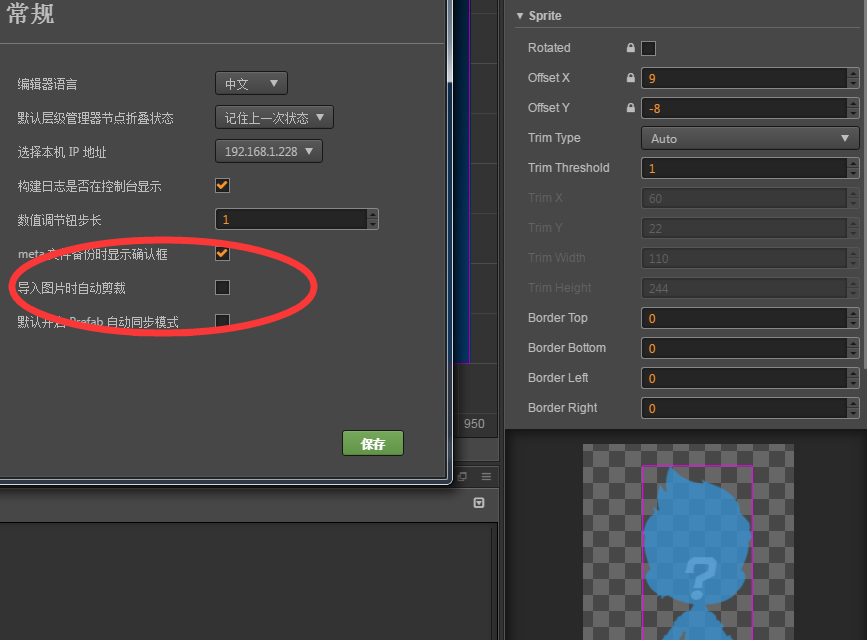The height and width of the screenshot is (640, 867).
Task: Click the panel popout icon below preferences dialog
Action: tap(462, 476)
